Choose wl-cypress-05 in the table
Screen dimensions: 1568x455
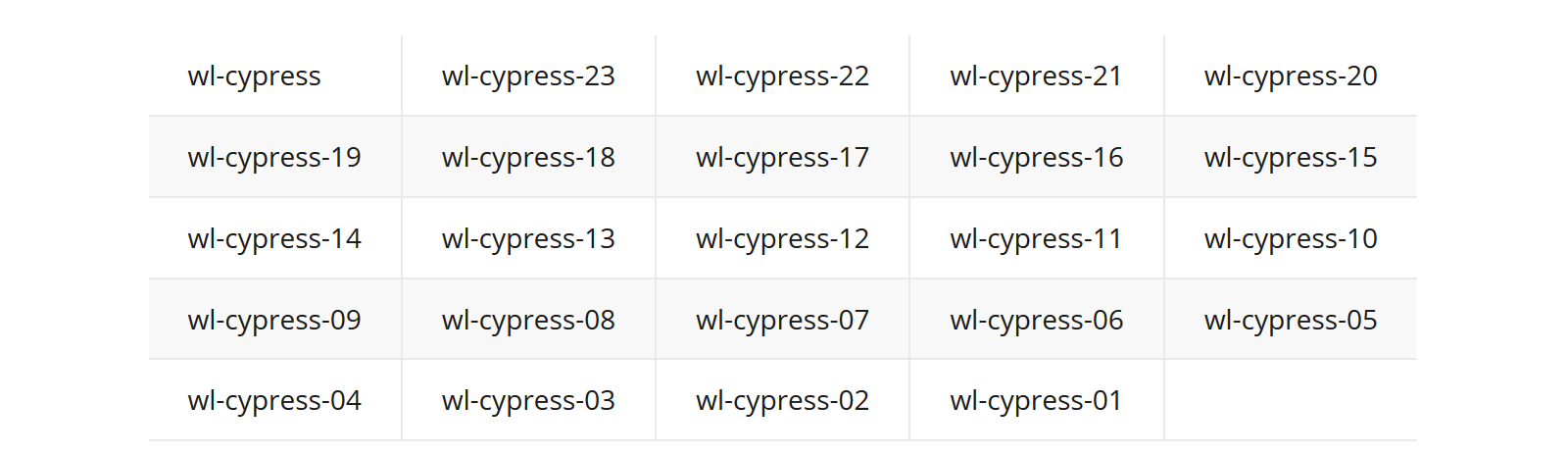(x=1291, y=321)
